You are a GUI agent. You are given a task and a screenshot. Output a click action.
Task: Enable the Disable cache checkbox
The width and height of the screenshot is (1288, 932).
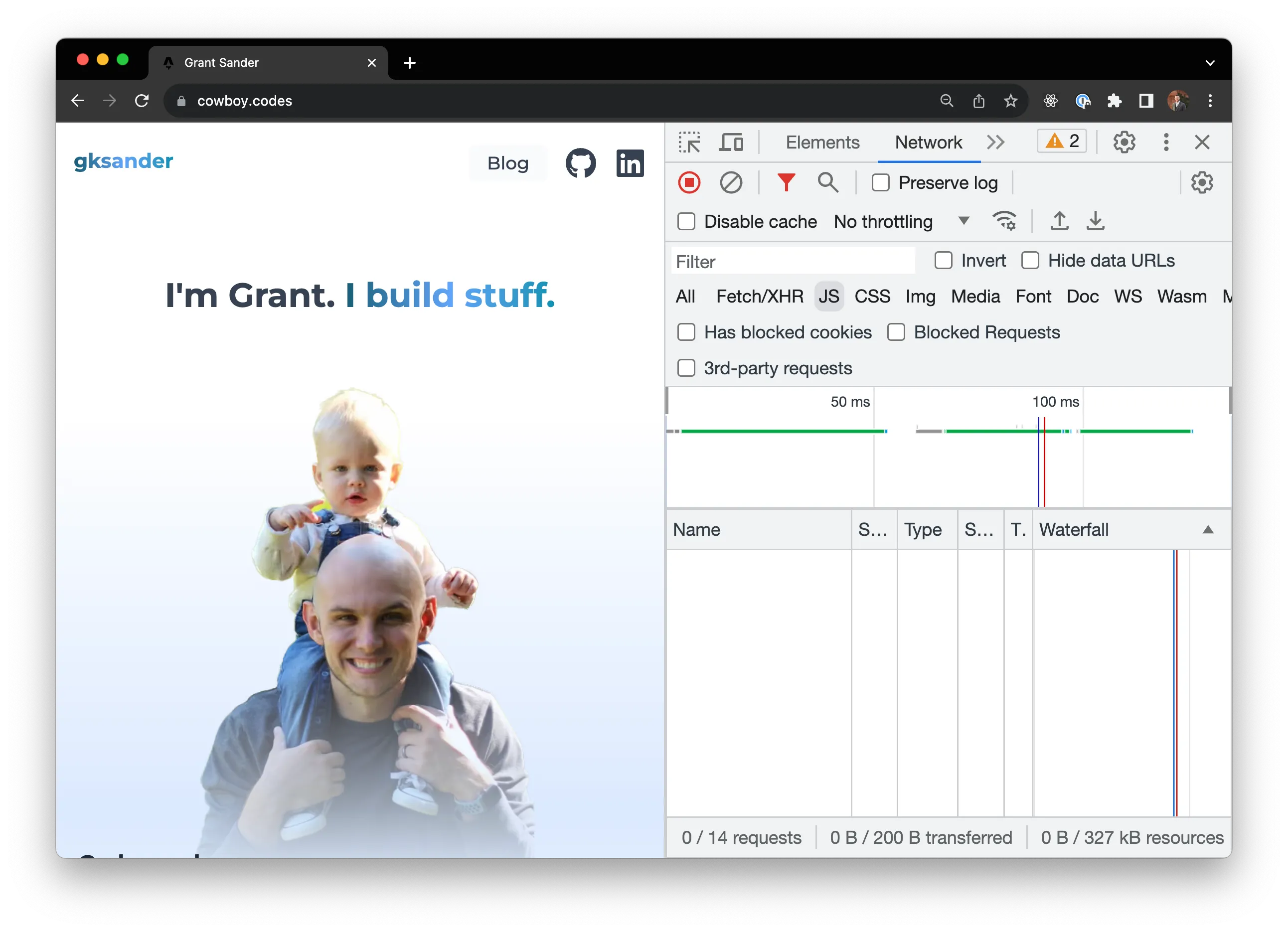[x=686, y=221]
